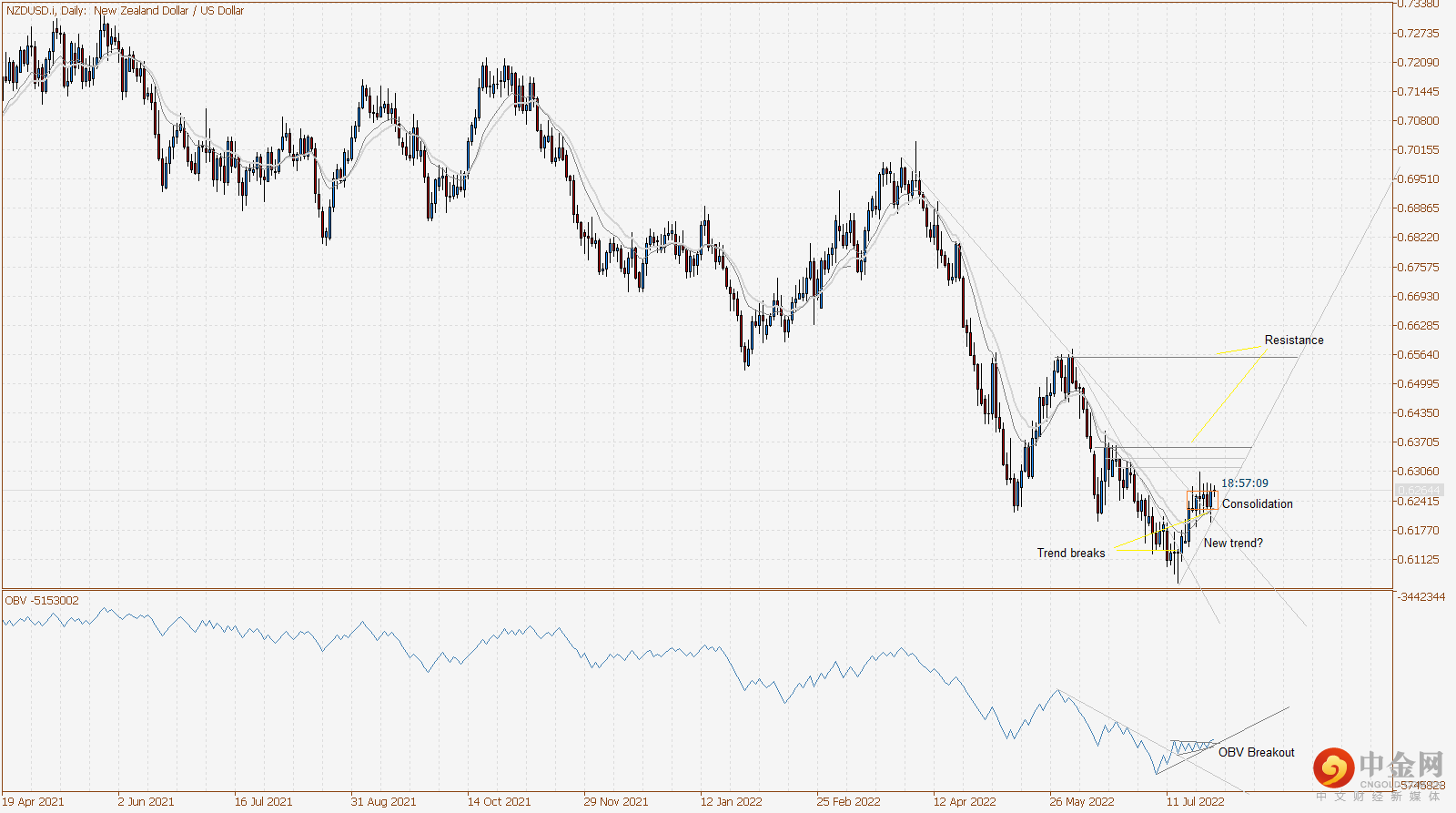Click the 0.63705 price axis label
This screenshot has height=813, width=1456.
point(1418,442)
